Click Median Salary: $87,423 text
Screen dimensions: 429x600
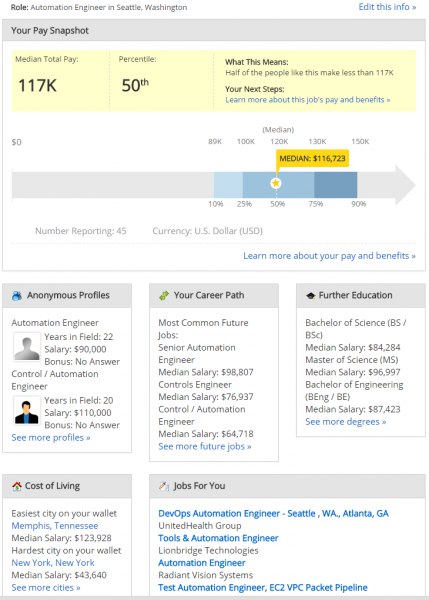pyautogui.click(x=353, y=409)
